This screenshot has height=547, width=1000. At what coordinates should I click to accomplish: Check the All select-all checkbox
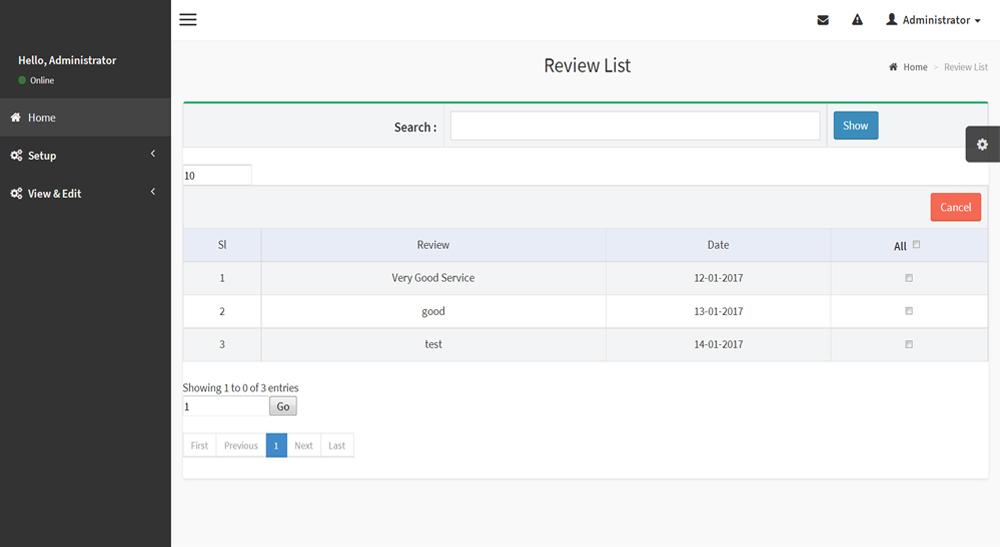point(916,244)
